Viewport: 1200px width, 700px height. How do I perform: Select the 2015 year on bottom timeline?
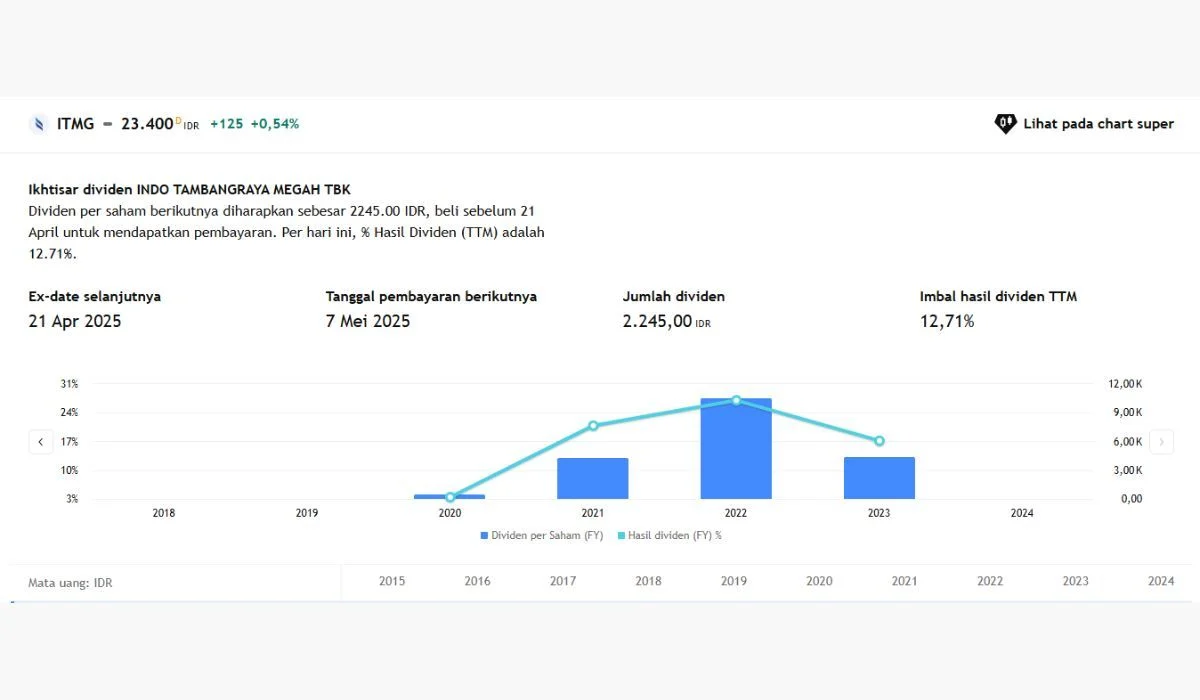coord(391,581)
